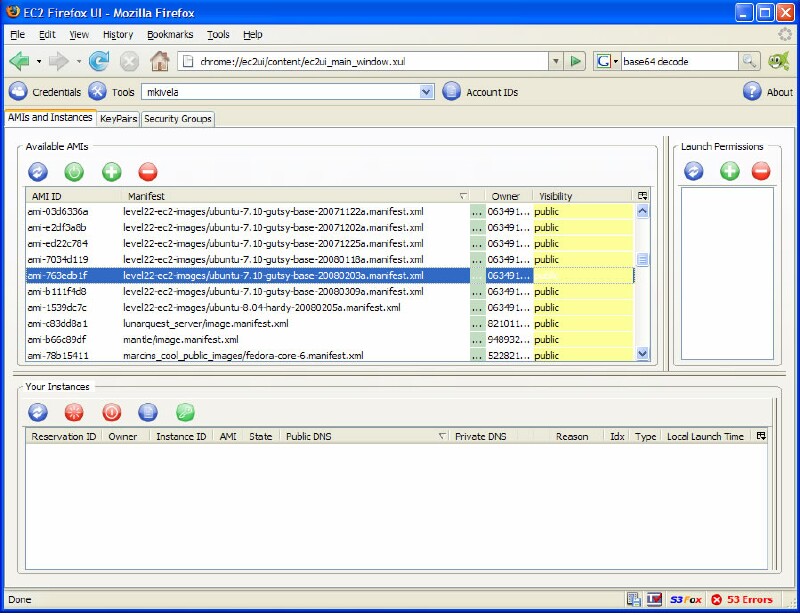
Task: Open the View menu
Action: click(79, 35)
